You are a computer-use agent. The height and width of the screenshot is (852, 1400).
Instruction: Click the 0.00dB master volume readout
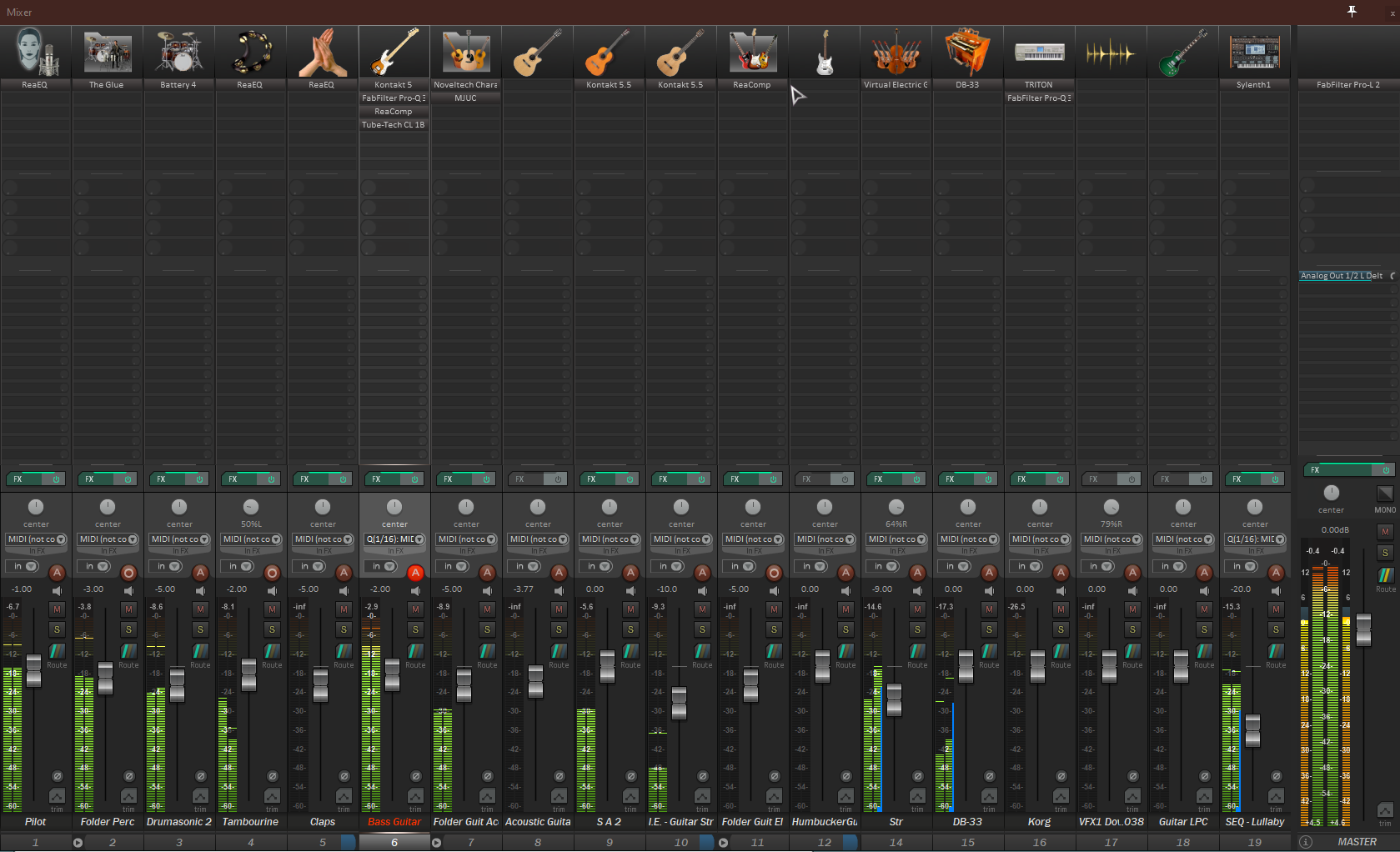1335,530
